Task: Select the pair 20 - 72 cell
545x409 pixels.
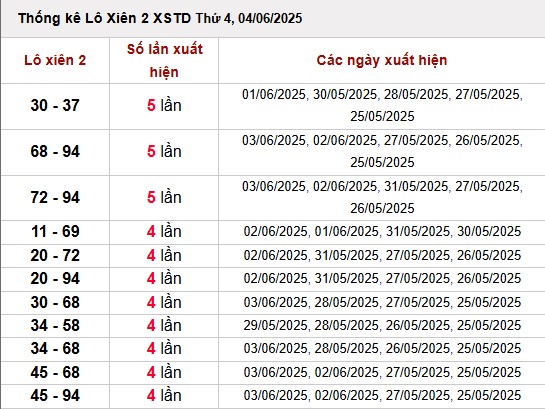Action: pos(55,255)
